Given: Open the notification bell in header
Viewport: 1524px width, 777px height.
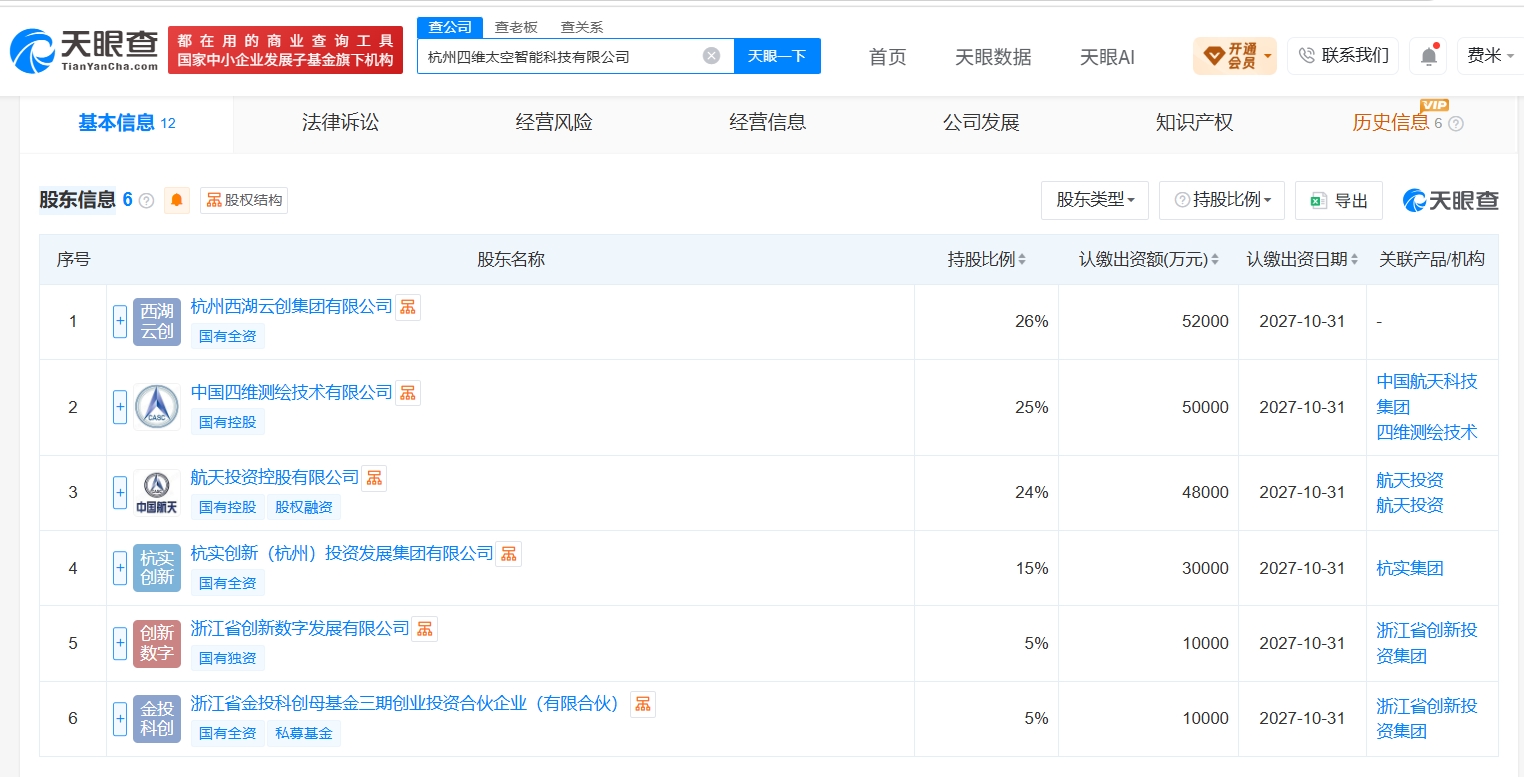Looking at the screenshot, I should click(x=1428, y=56).
